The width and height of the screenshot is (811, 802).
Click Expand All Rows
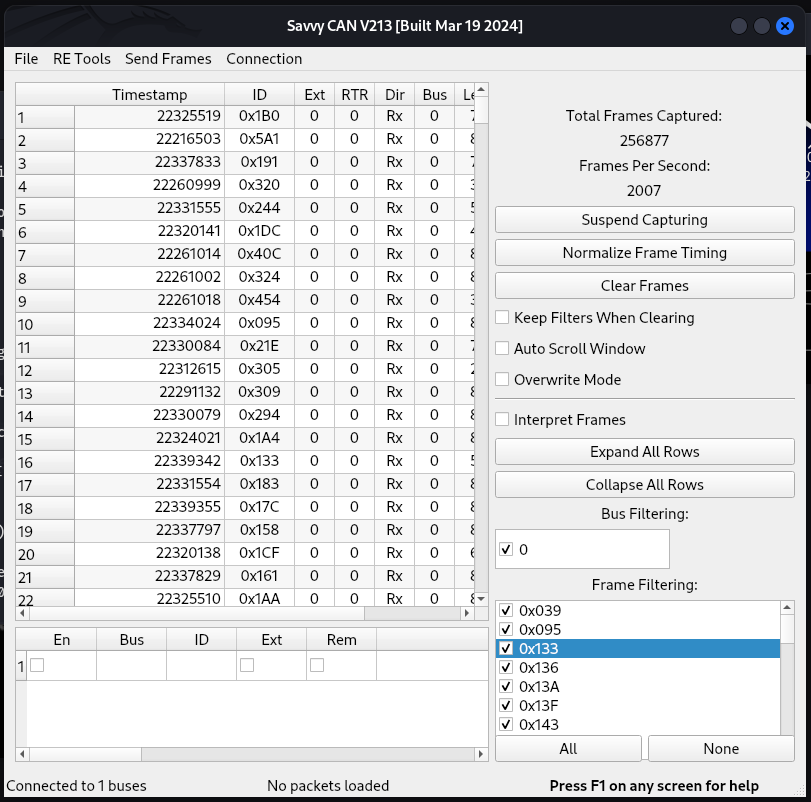coord(644,452)
